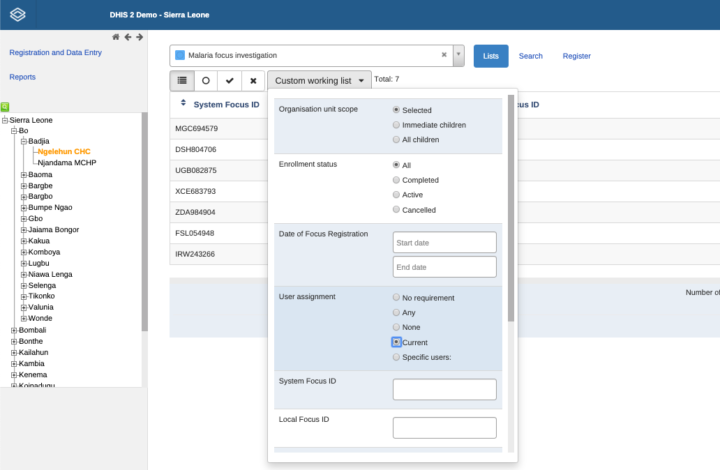Click DHIS 2 Demo - Sierra Leone title
This screenshot has width=720, height=470.
pyautogui.click(x=159, y=15)
